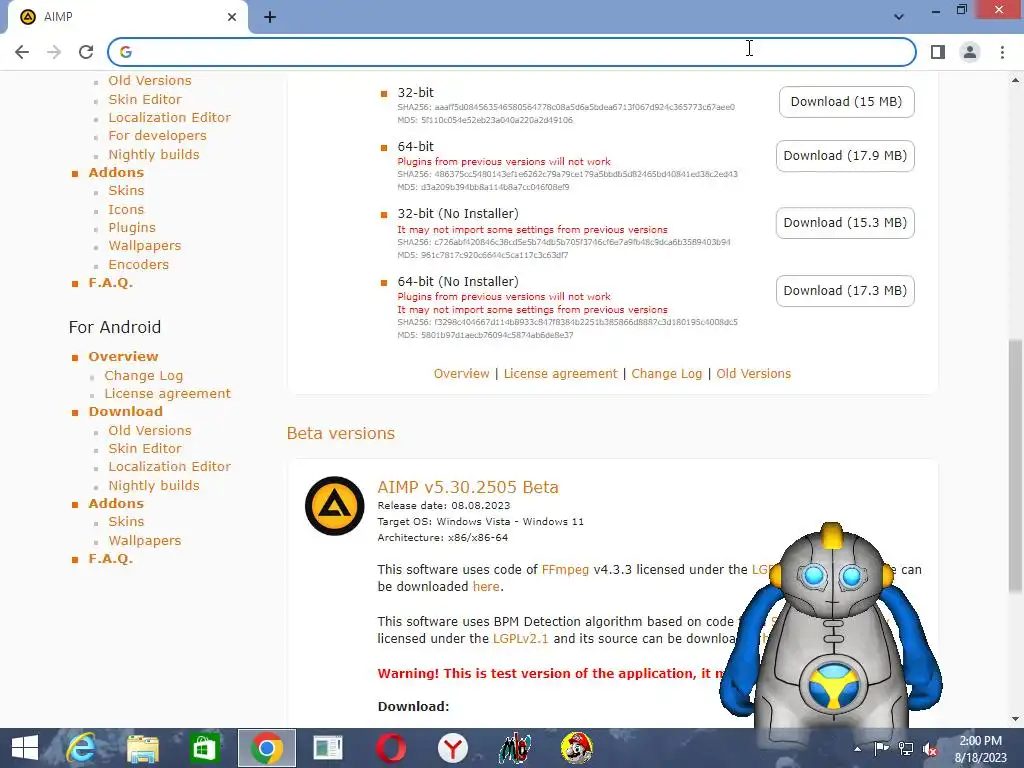
Task: Open the Opera browser taskbar icon
Action: click(391, 748)
